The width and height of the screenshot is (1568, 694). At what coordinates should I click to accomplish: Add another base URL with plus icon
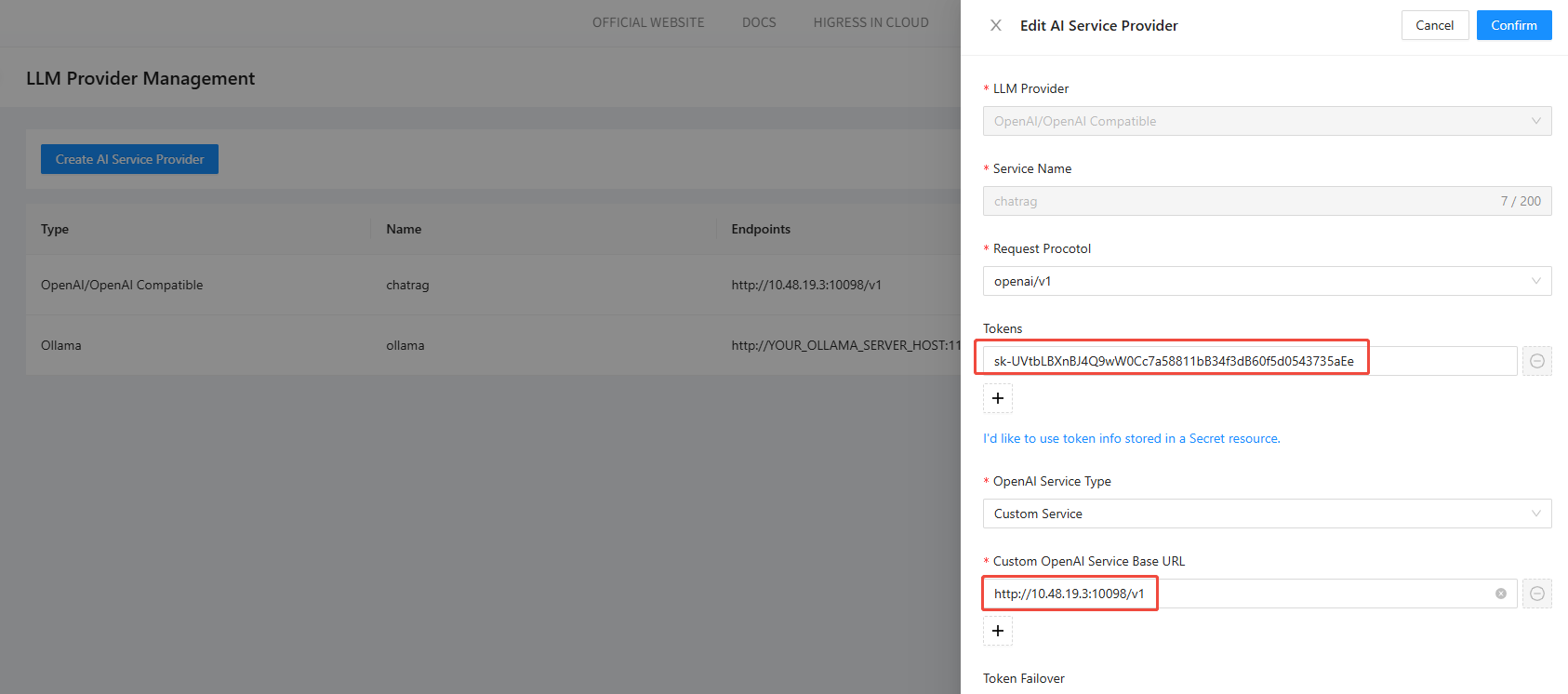click(x=997, y=631)
